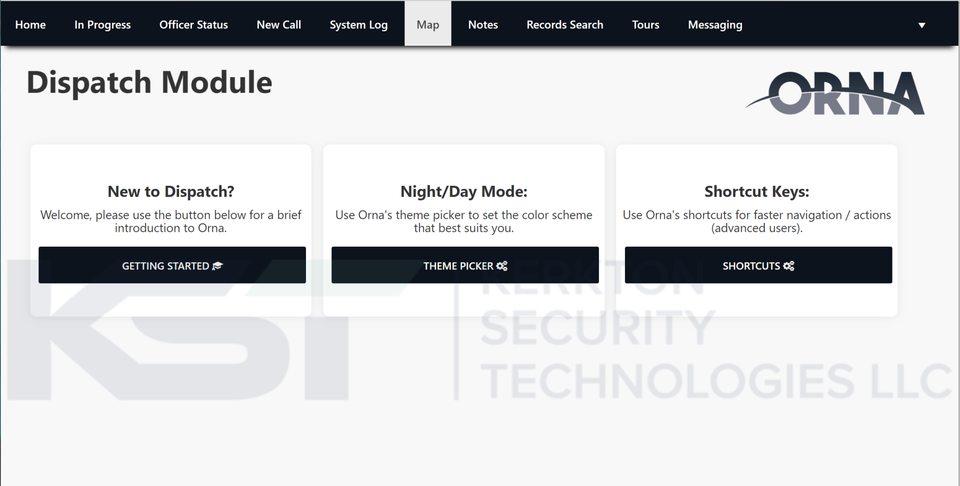Image resolution: width=960 pixels, height=486 pixels.
Task: Go to Tours page
Action: (x=645, y=24)
